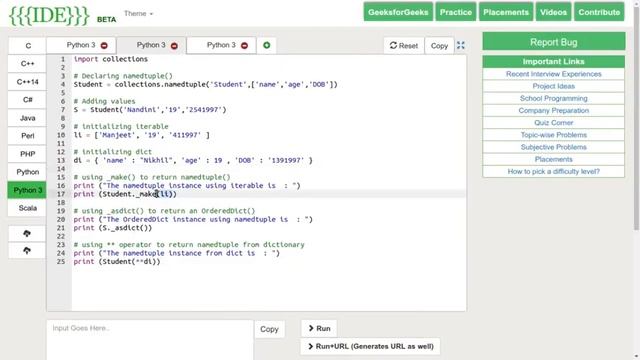Open Quiz Corner link

(x=553, y=122)
